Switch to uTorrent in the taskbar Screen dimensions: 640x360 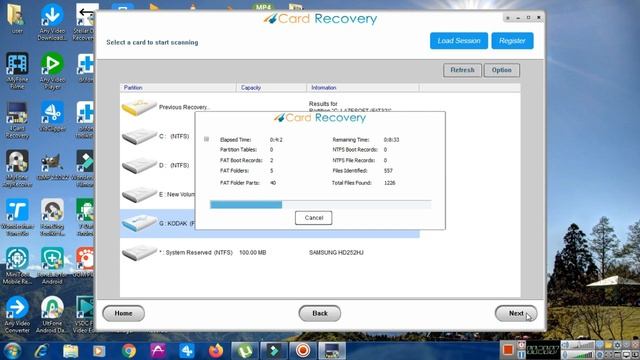[245, 351]
